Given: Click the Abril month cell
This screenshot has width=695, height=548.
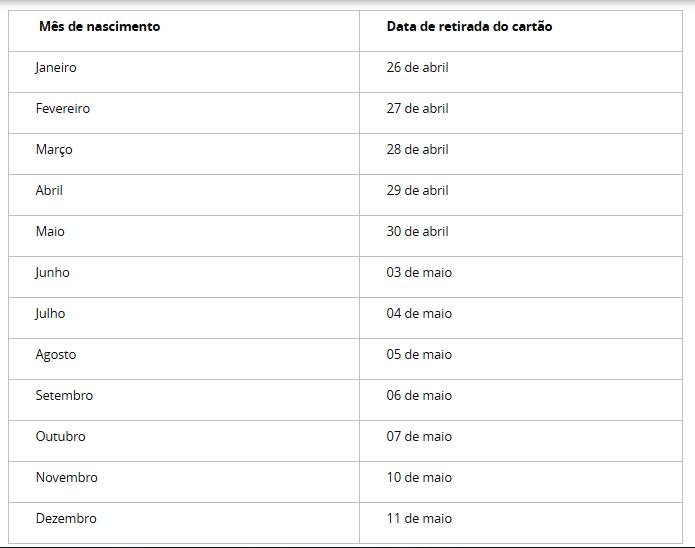Looking at the screenshot, I should click(x=49, y=191).
